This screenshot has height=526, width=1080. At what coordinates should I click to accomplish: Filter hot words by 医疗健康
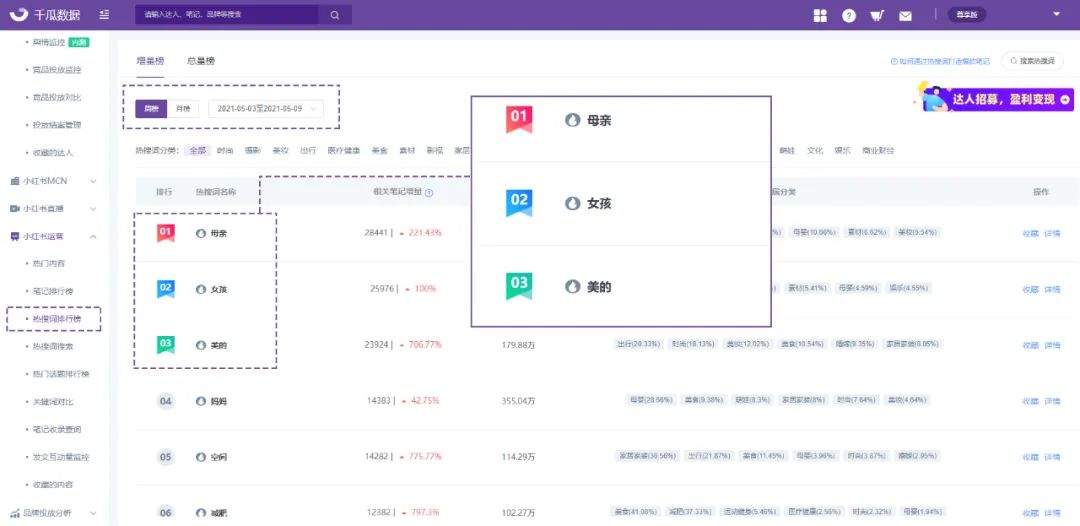[x=344, y=150]
